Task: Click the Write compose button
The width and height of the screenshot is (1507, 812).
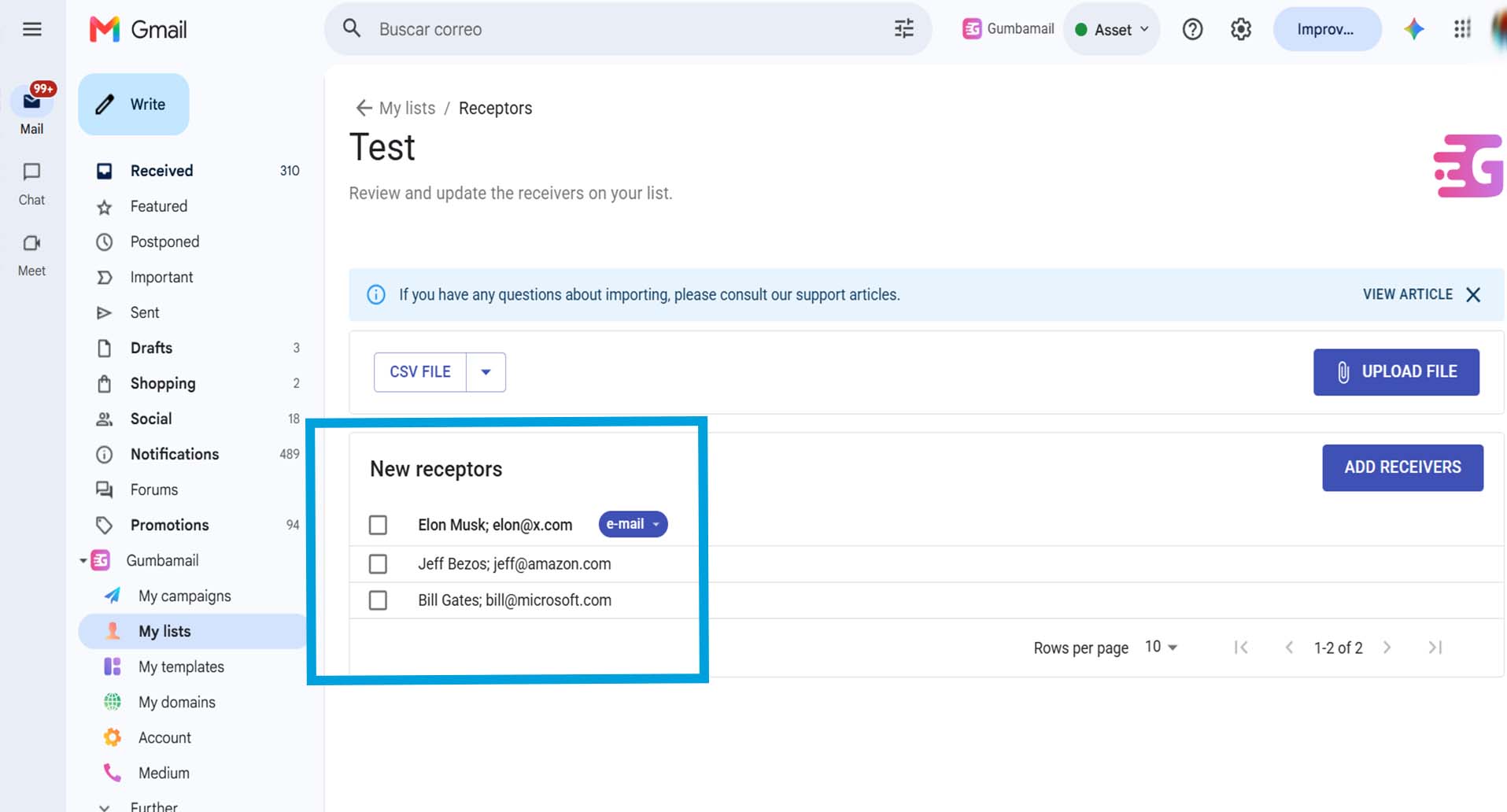Action: (134, 105)
